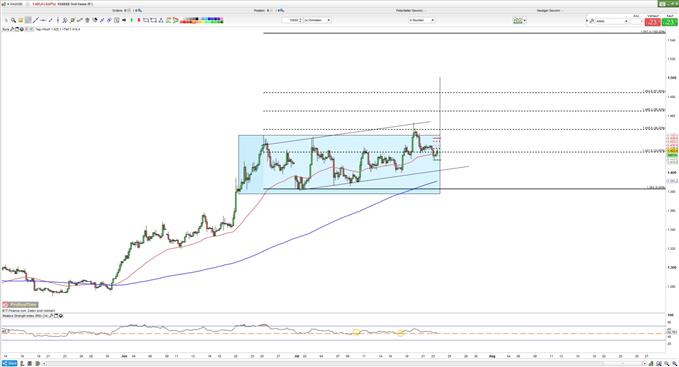The width and height of the screenshot is (679, 367).
Task: Click the small arrow after bottom-left icons
Action: (45, 363)
